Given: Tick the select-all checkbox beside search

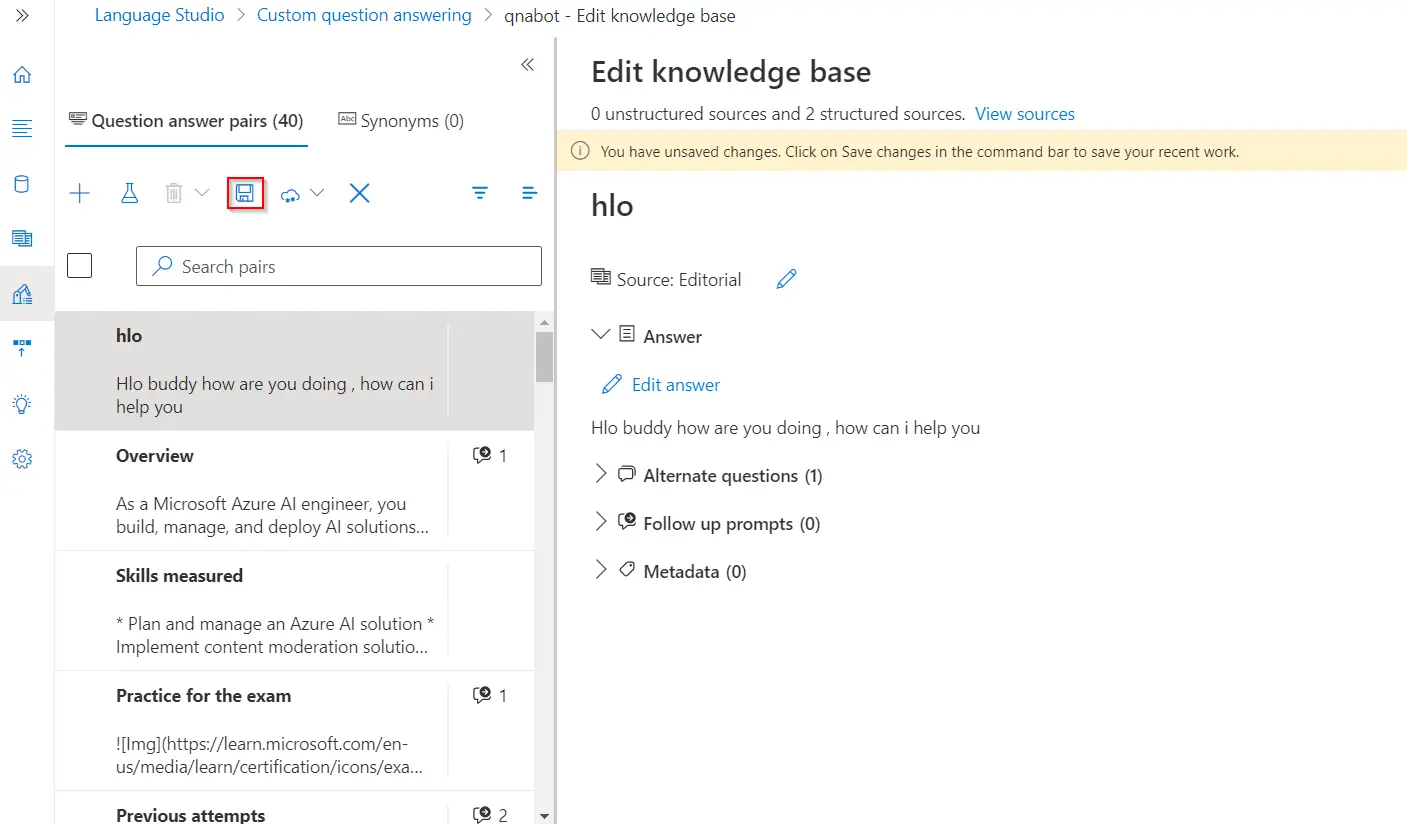Looking at the screenshot, I should [80, 266].
